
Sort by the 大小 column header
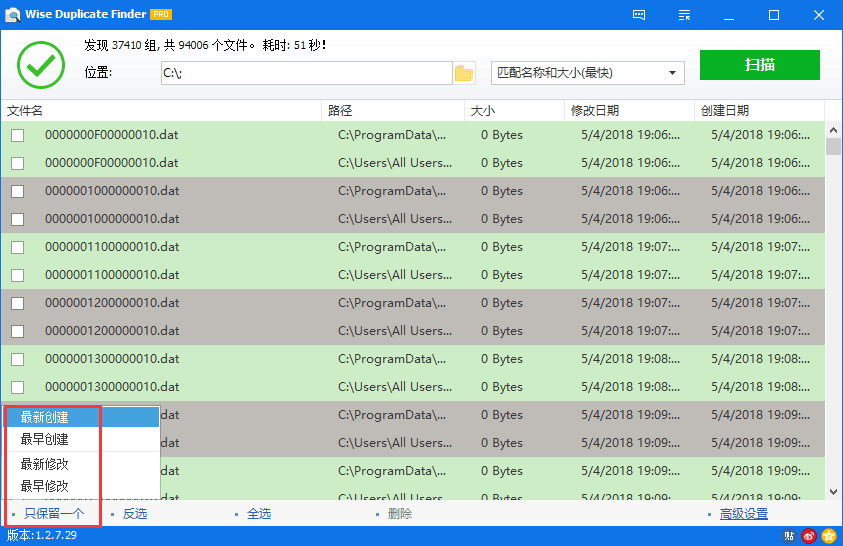[x=515, y=111]
